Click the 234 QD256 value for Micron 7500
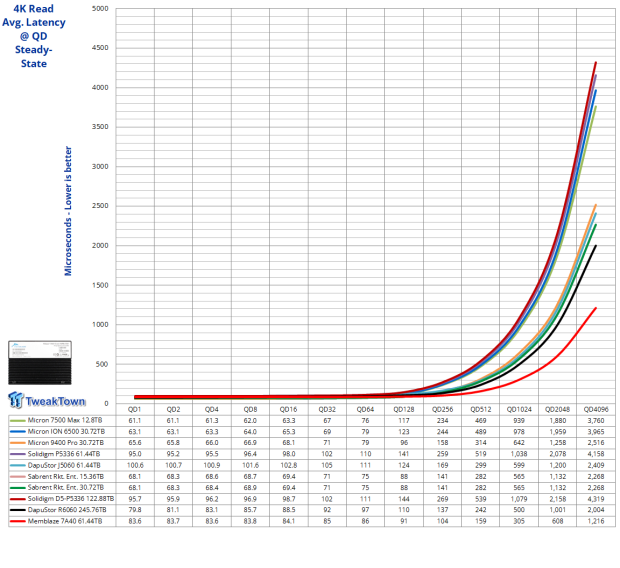 [442, 420]
